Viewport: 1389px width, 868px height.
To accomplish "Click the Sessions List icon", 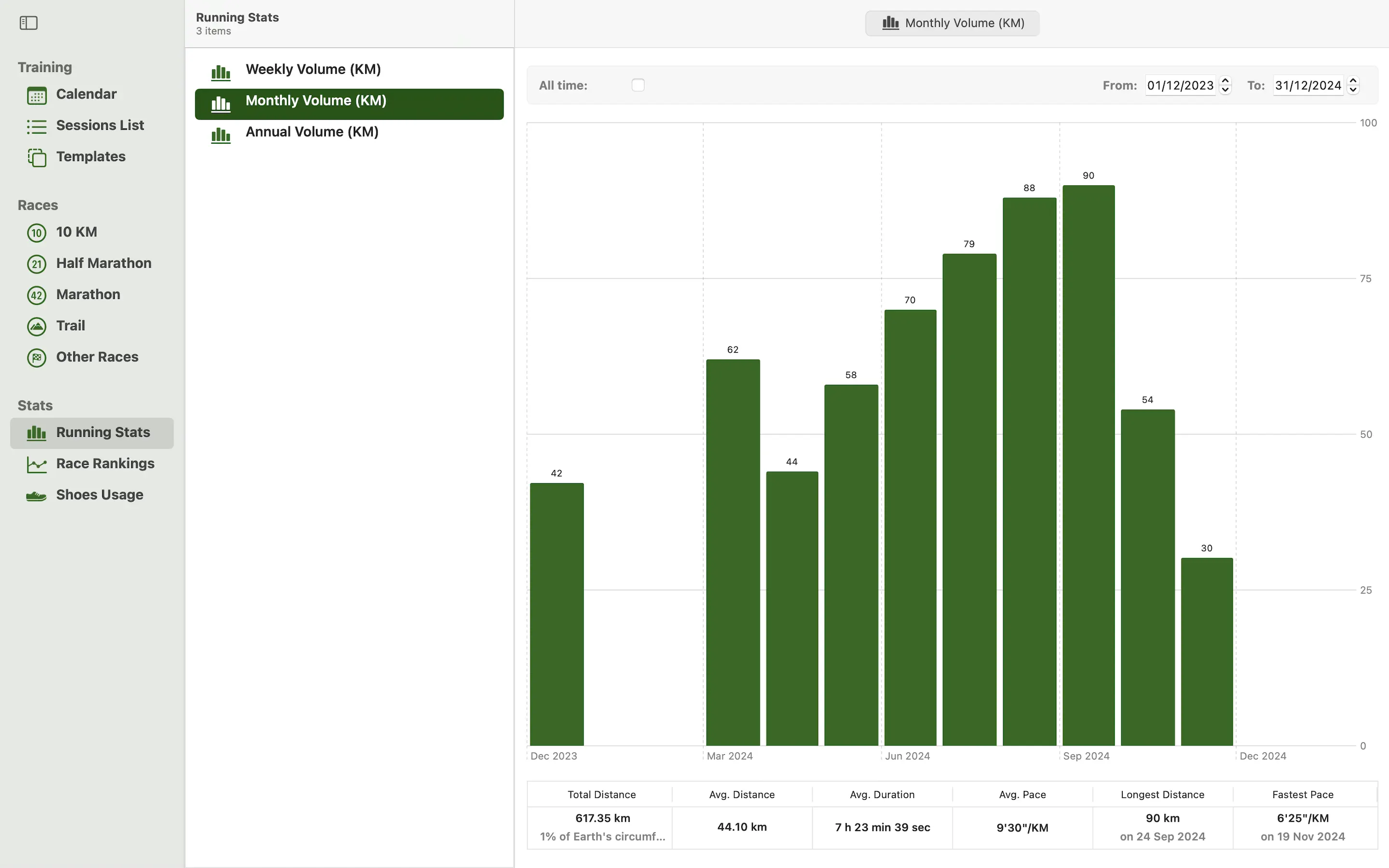I will tap(37, 126).
